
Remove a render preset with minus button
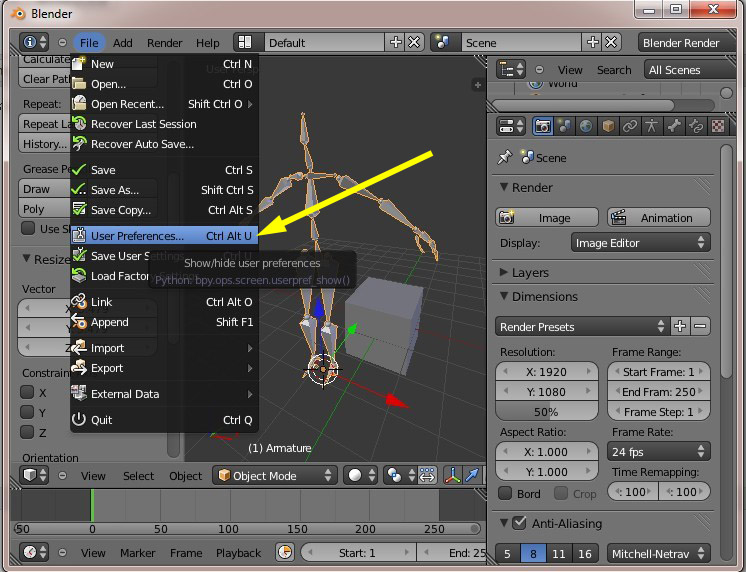click(700, 326)
